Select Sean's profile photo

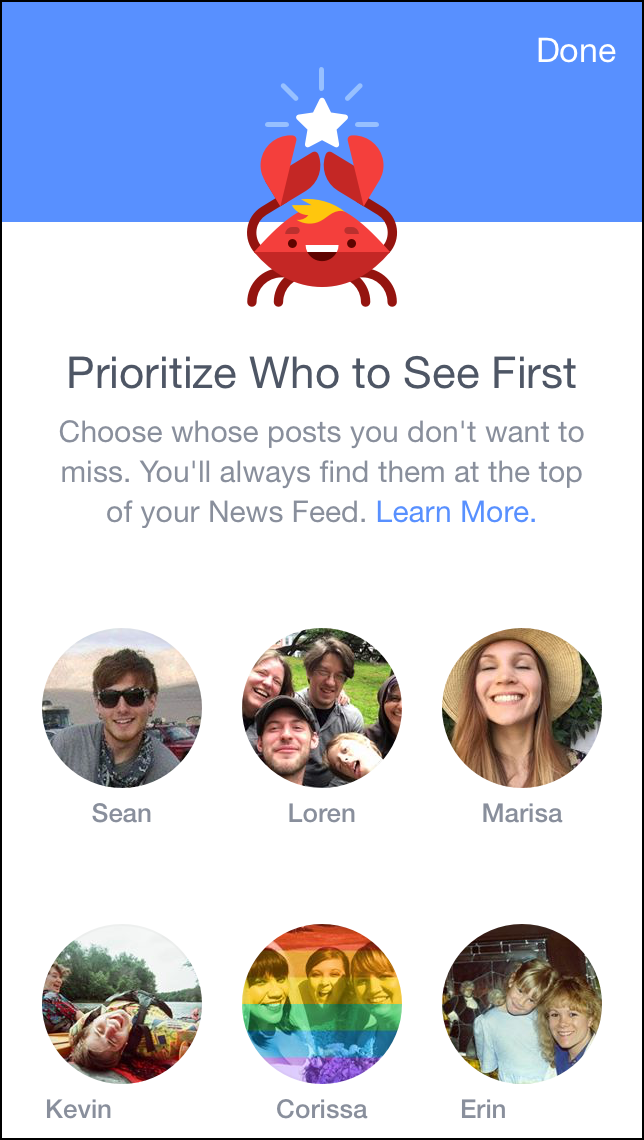(122, 708)
